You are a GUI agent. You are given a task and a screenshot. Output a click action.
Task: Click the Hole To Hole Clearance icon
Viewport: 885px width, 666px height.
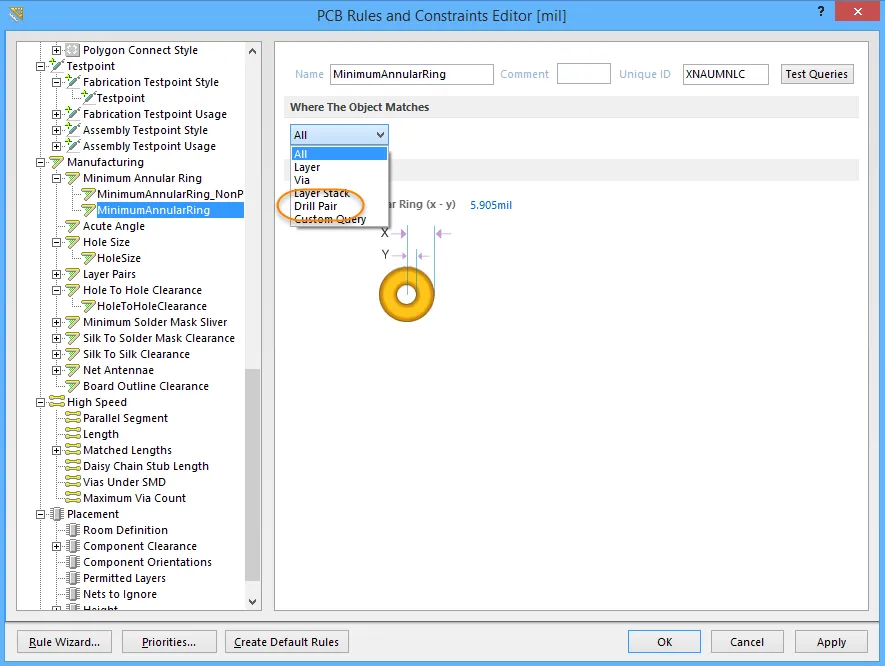point(72,290)
